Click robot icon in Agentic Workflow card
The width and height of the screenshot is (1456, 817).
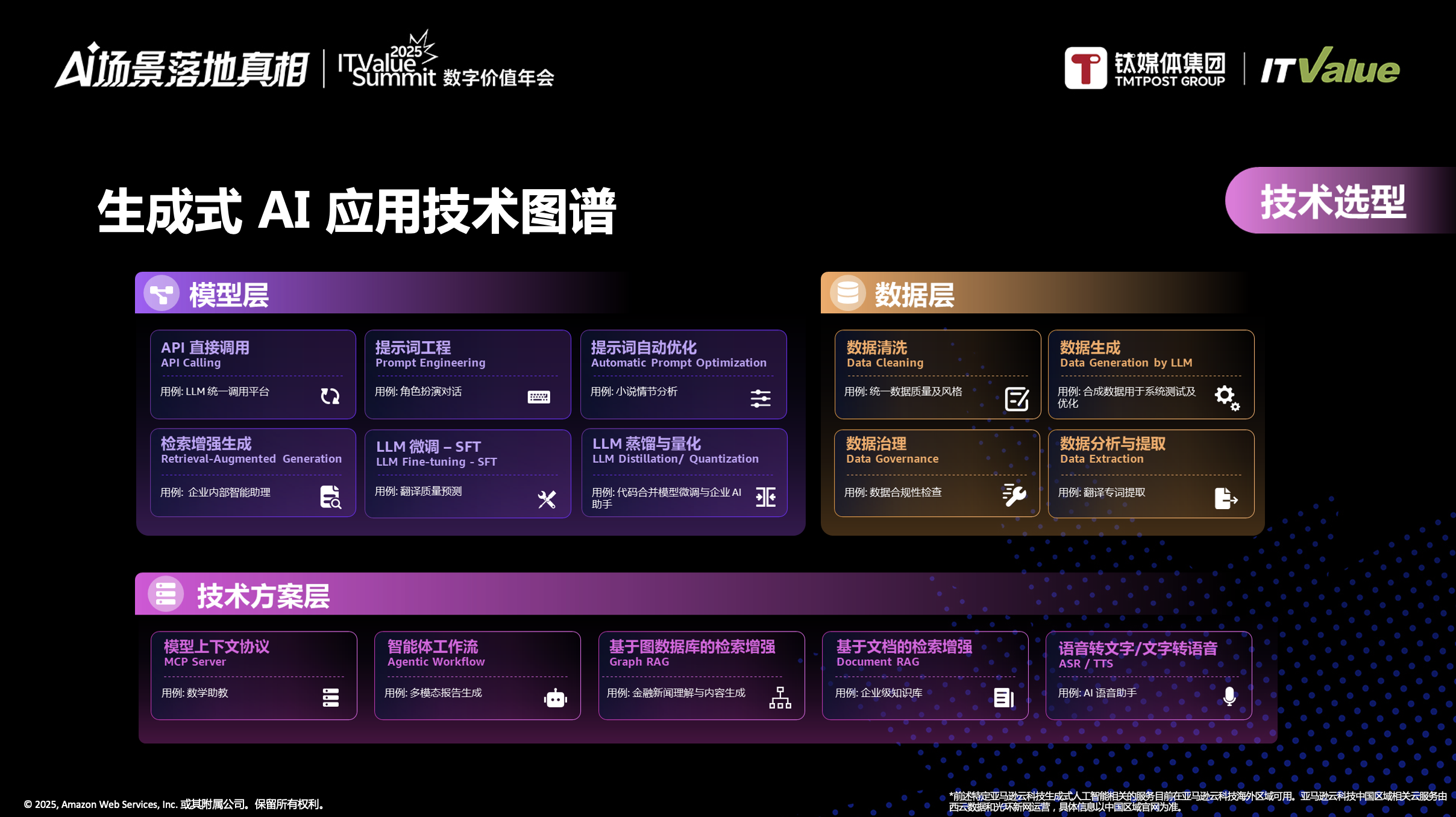[555, 698]
